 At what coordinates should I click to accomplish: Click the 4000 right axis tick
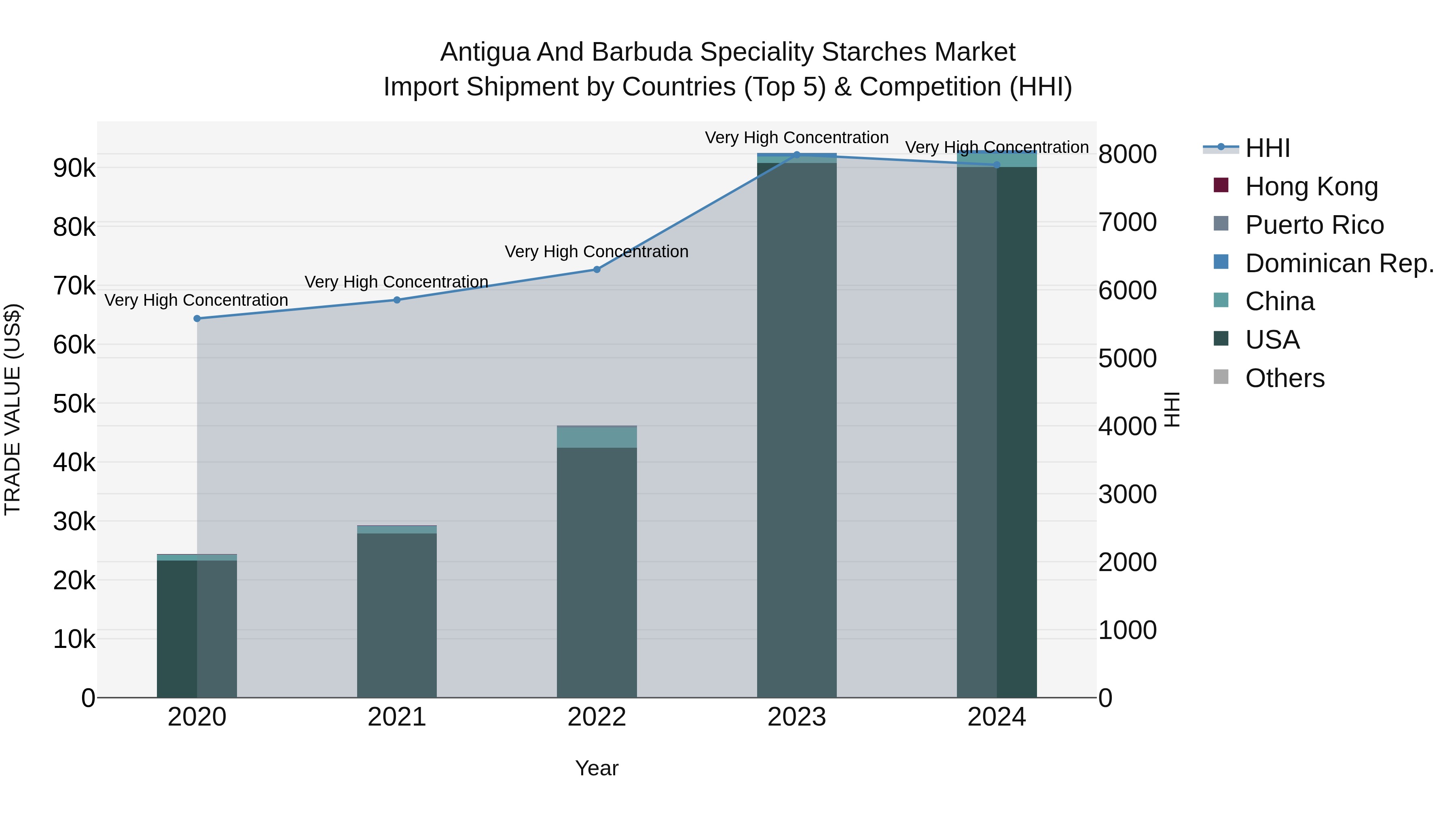click(1128, 426)
